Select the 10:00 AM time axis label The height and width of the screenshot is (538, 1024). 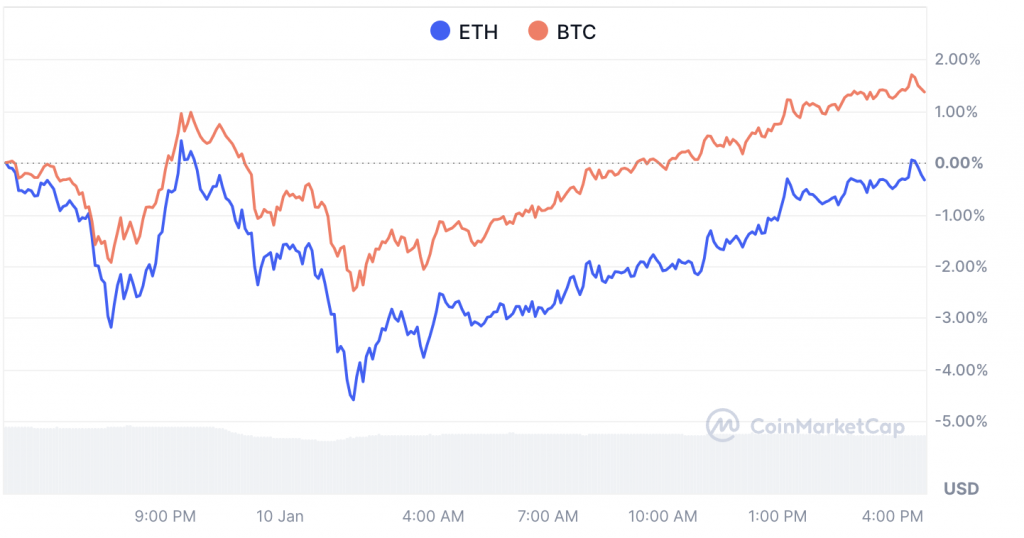[x=663, y=516]
